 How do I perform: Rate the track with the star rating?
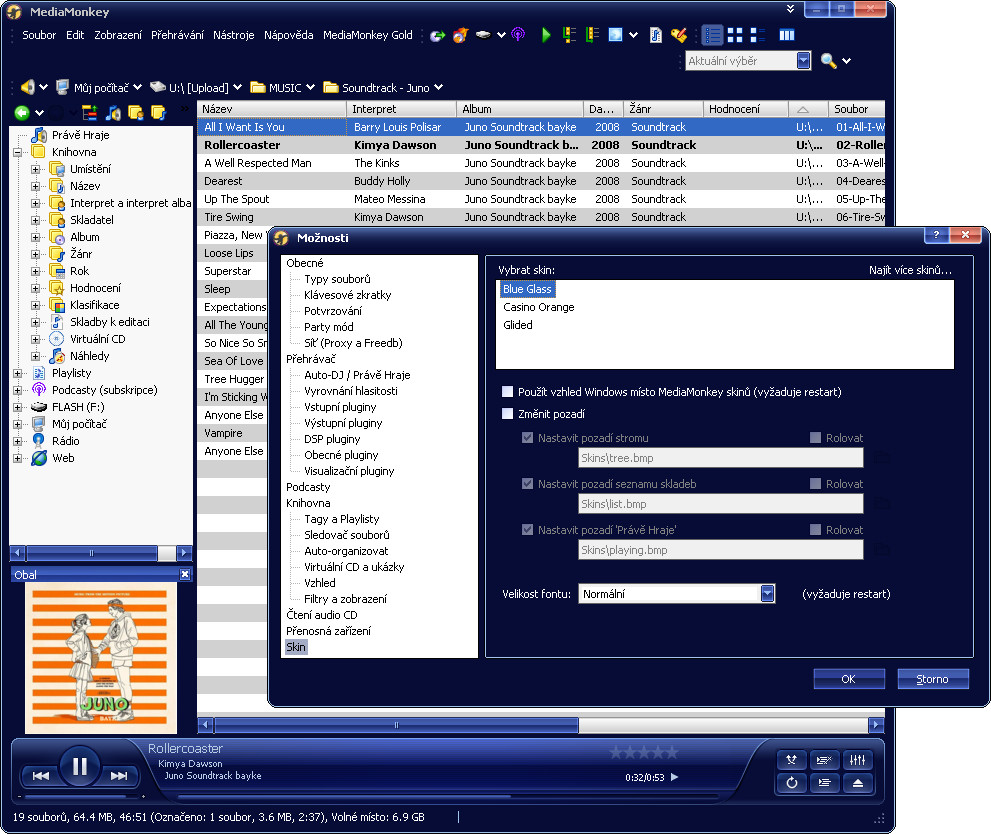643,752
